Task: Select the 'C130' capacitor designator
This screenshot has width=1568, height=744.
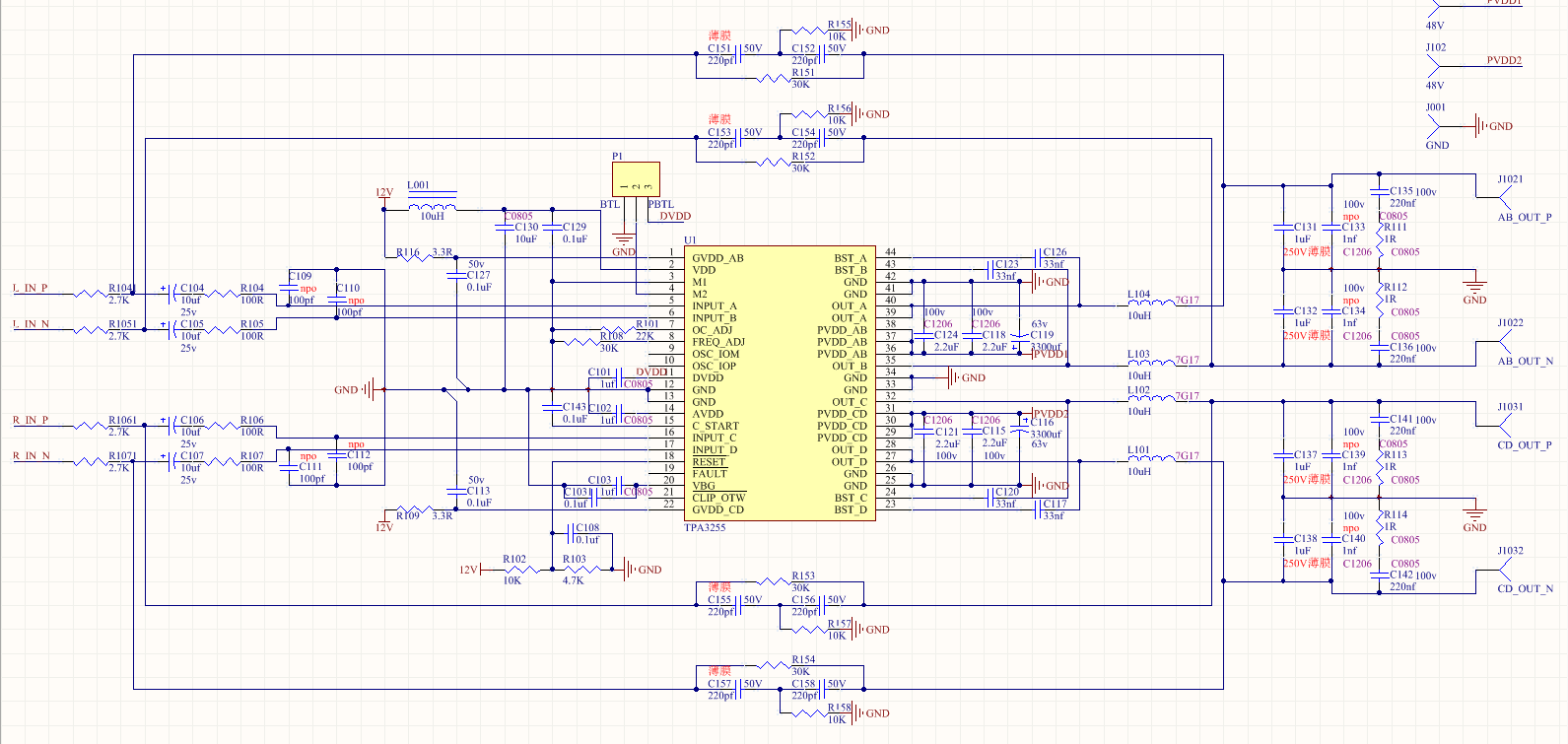Action: pos(526,227)
